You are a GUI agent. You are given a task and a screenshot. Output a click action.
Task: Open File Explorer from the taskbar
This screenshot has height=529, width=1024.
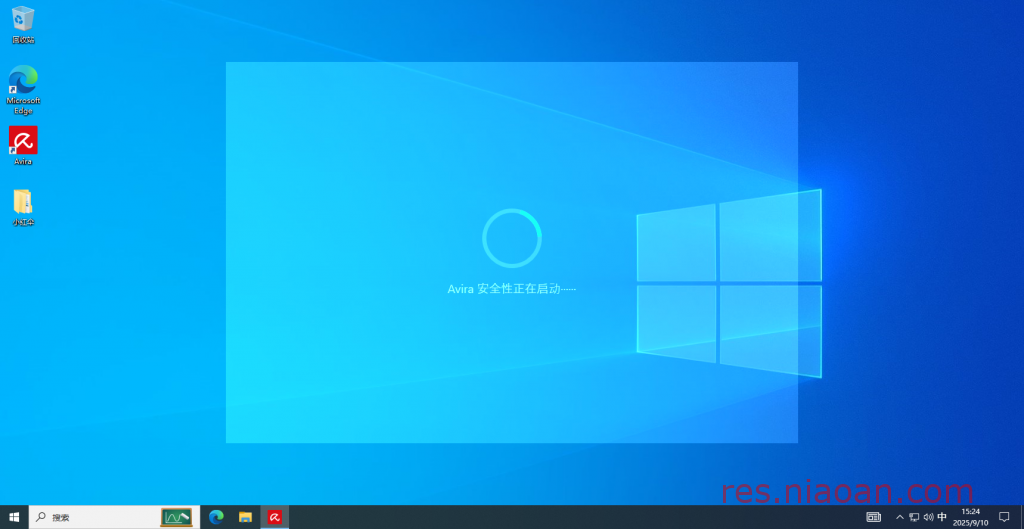pyautogui.click(x=246, y=517)
